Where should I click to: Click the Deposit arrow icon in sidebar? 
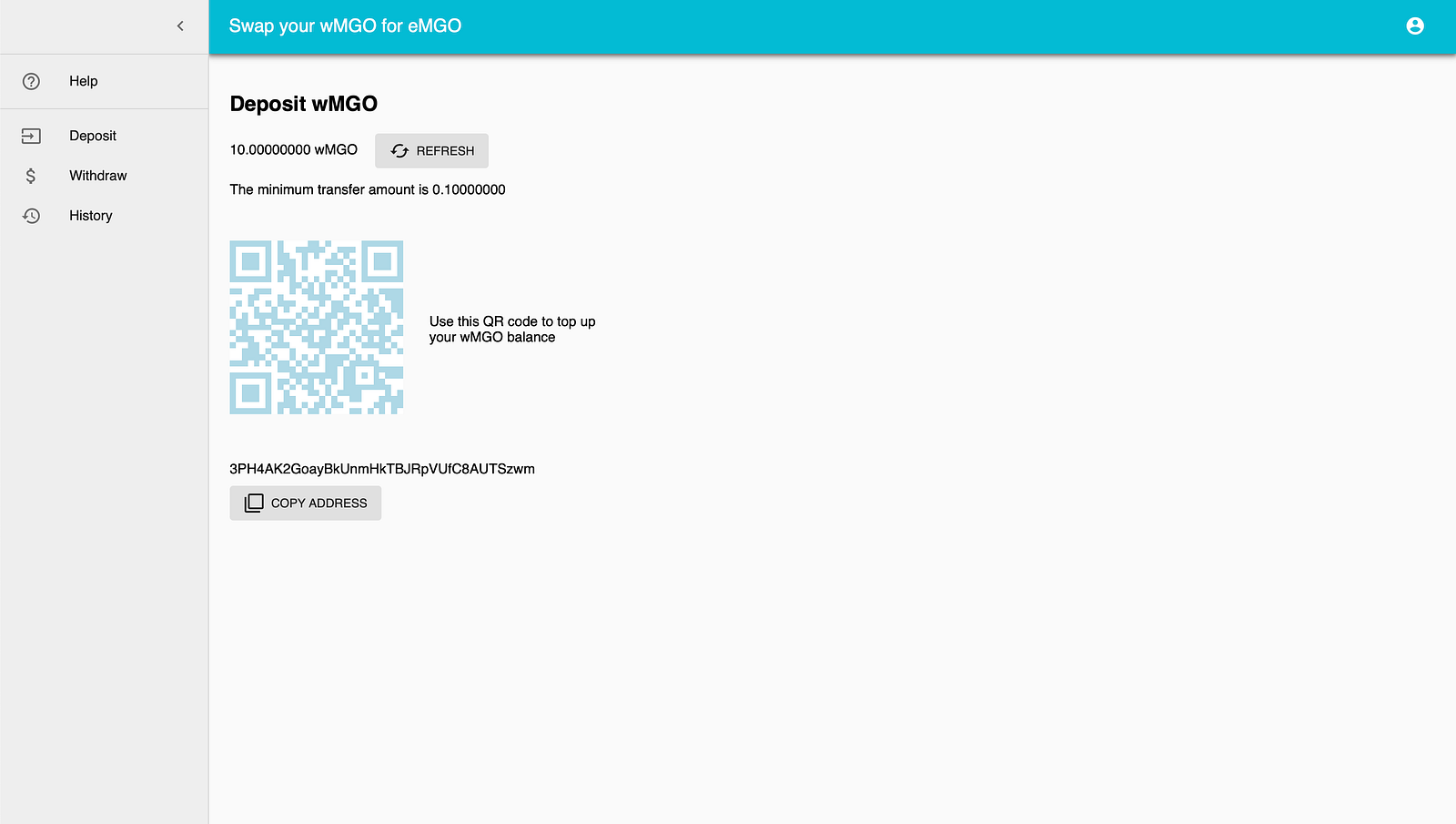click(x=31, y=136)
